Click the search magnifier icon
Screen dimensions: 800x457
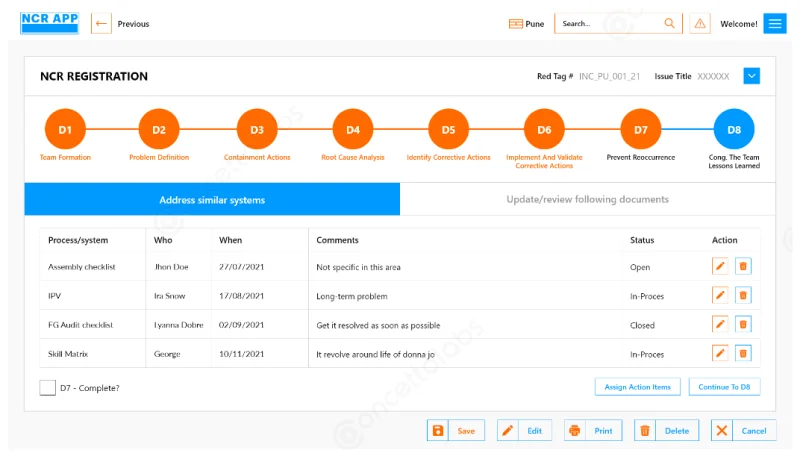[x=670, y=24]
